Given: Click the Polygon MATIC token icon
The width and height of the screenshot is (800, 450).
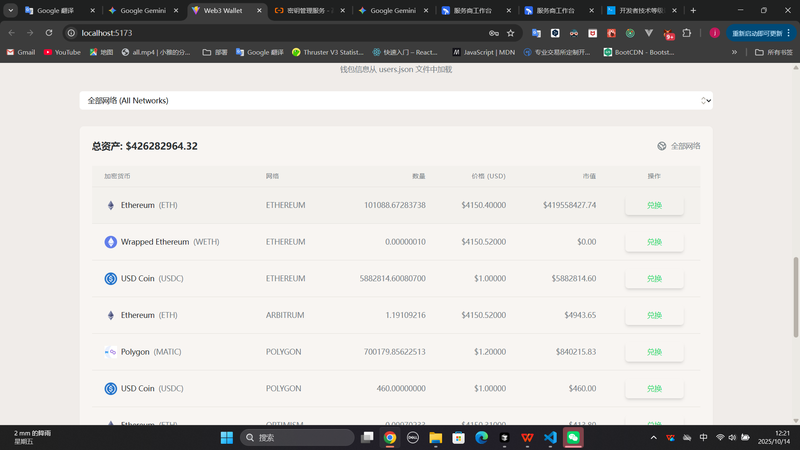Looking at the screenshot, I should click(x=111, y=352).
